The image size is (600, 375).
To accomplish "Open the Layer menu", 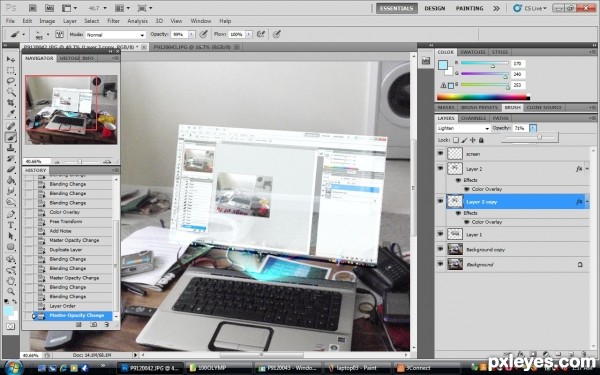I will pyautogui.click(x=70, y=21).
